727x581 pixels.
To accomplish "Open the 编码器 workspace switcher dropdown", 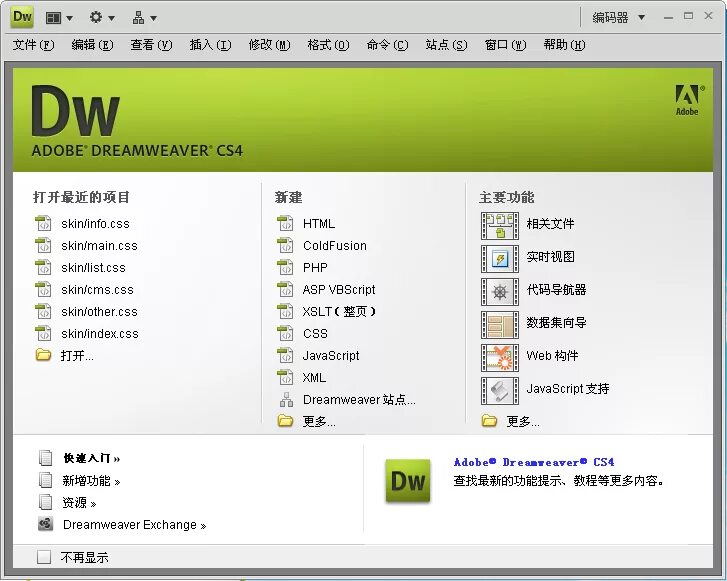I will point(619,18).
